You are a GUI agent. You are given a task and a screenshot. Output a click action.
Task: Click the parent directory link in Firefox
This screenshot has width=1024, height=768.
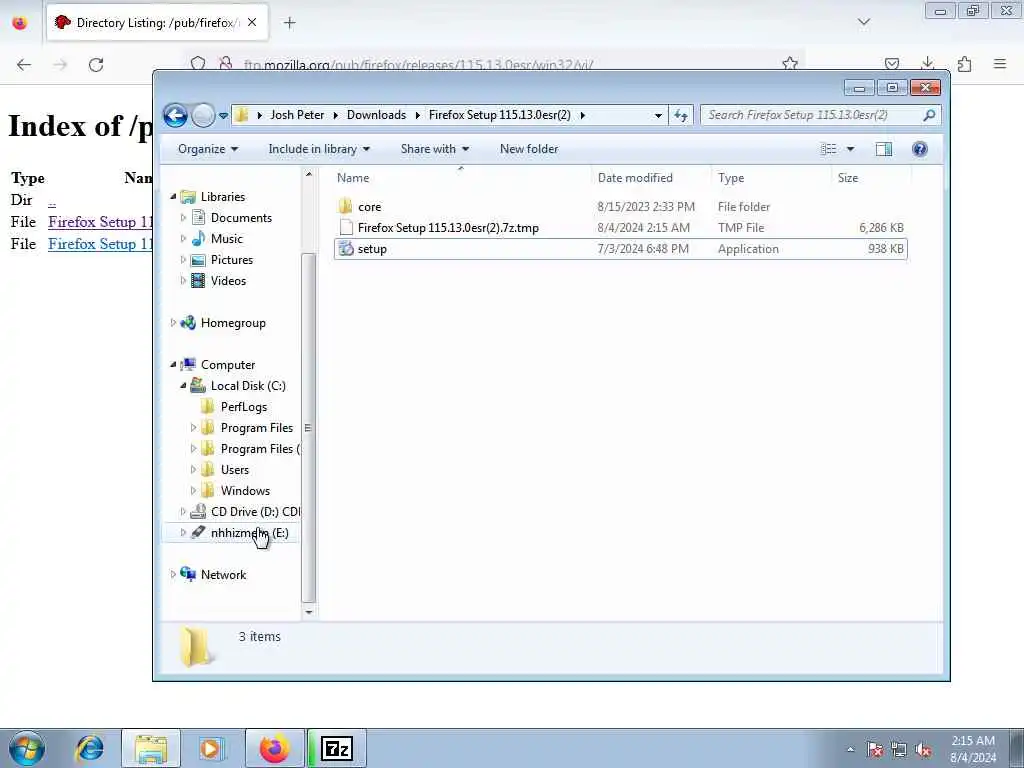[x=52, y=202]
